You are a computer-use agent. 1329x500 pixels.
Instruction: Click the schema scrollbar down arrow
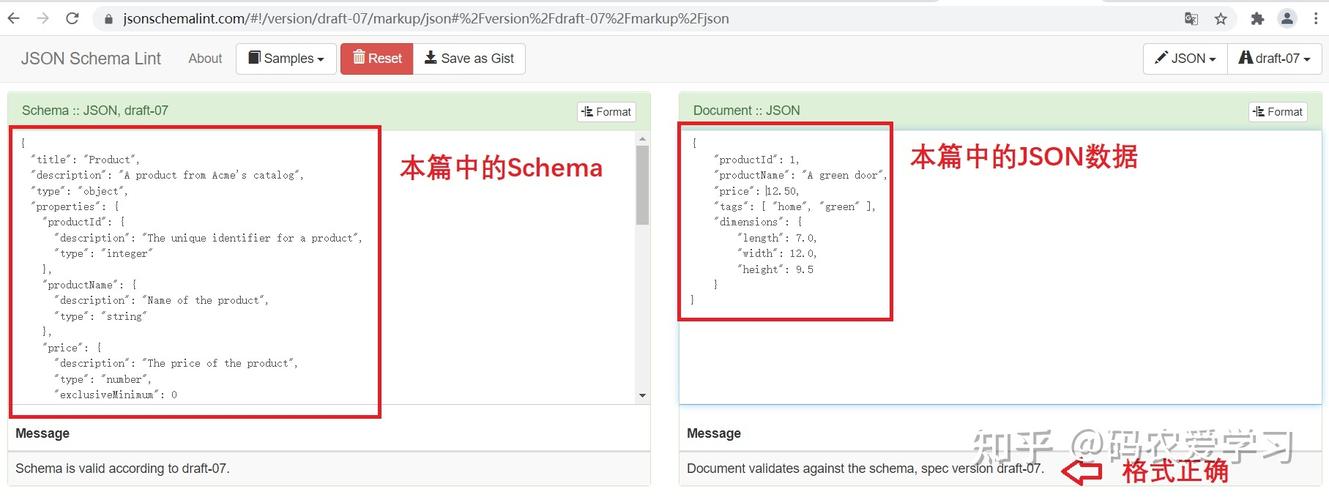pos(643,396)
